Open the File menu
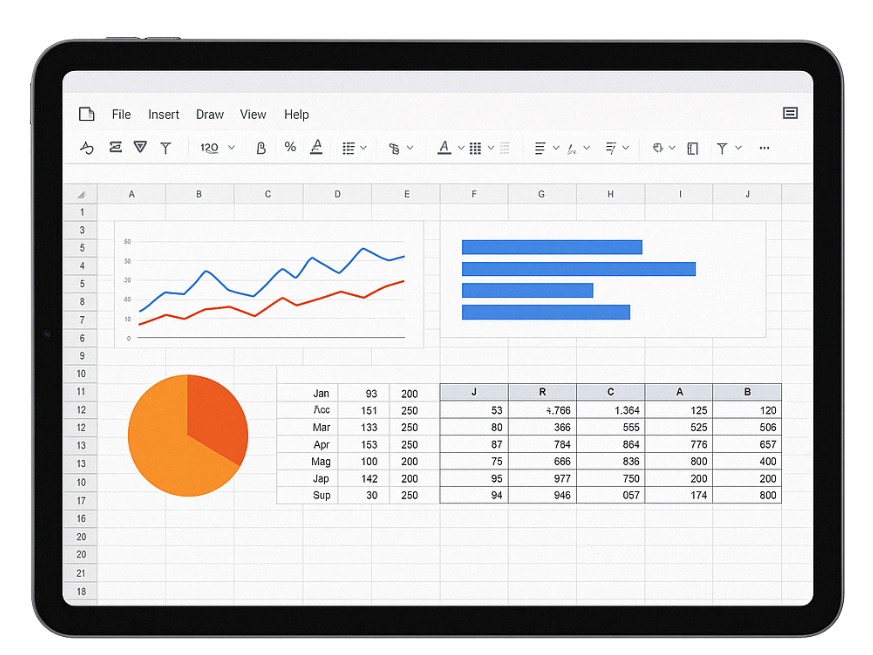873x655 pixels. (121, 115)
